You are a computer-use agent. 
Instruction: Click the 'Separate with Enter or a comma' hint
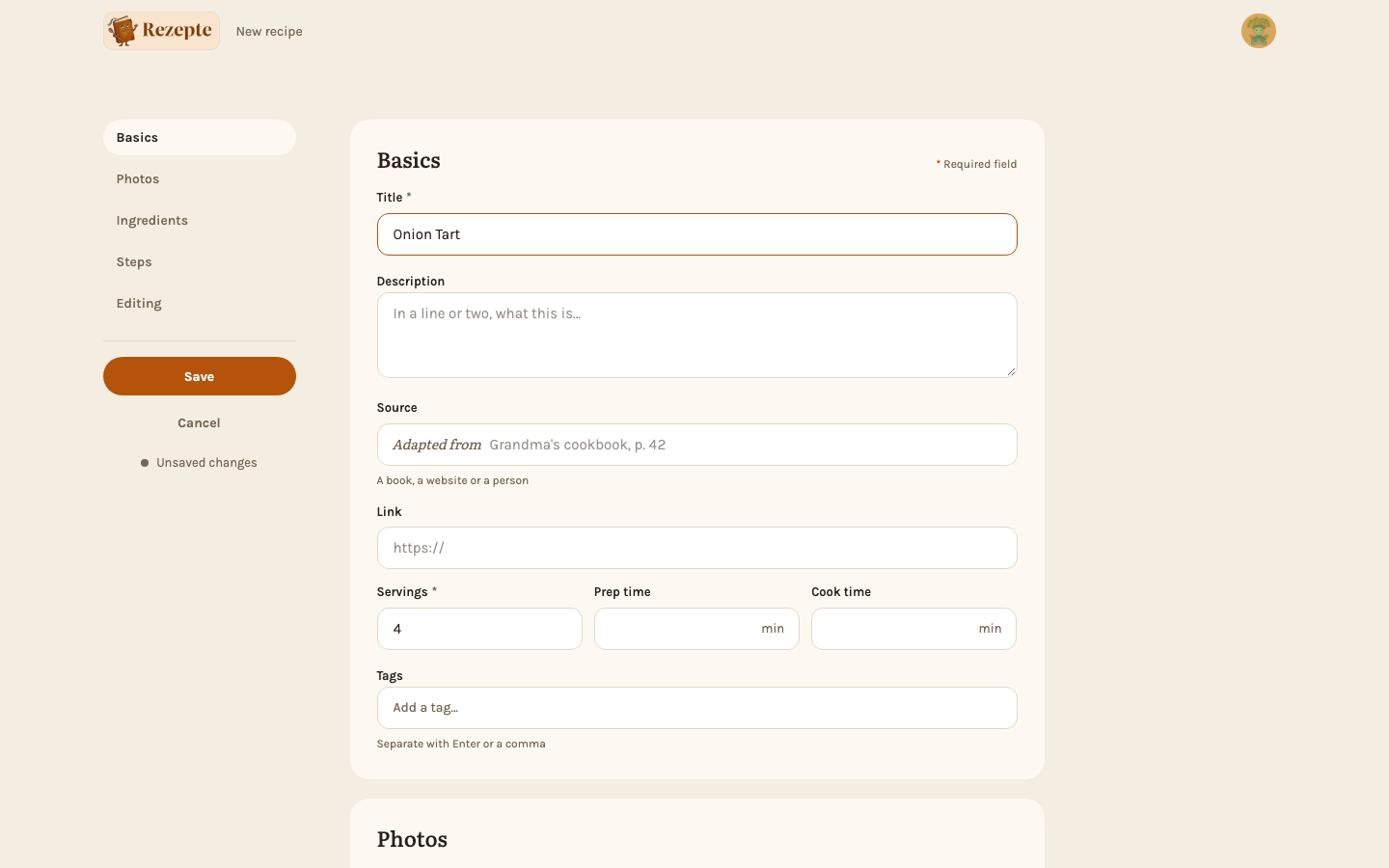461,744
